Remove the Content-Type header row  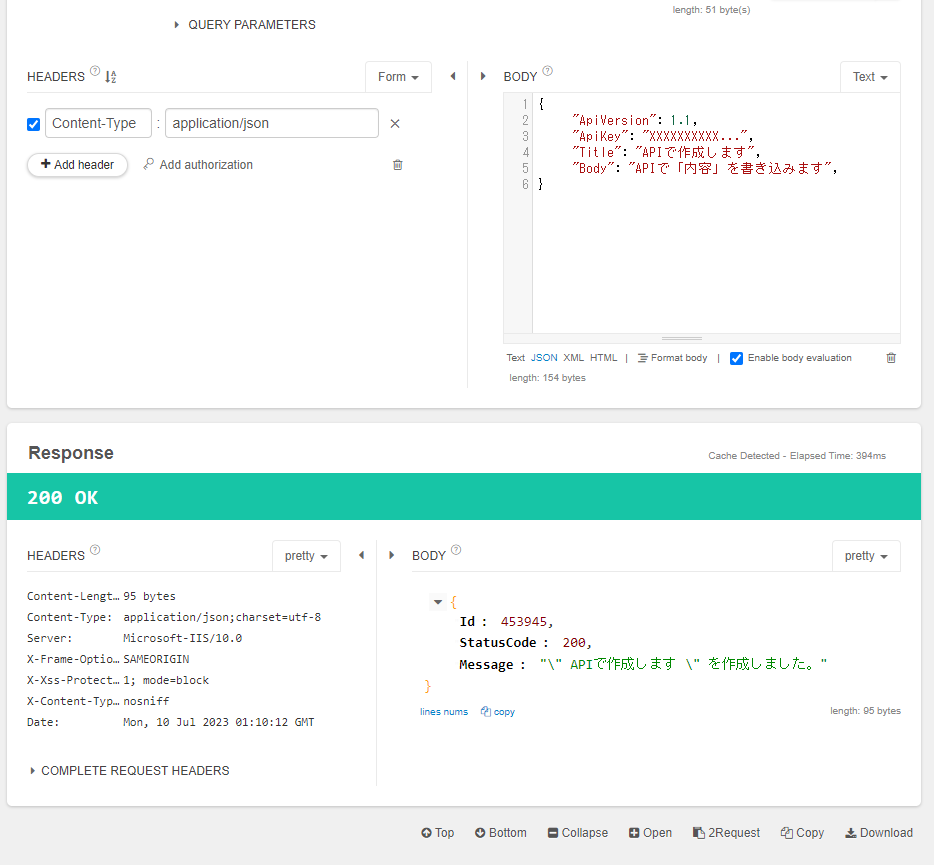click(x=395, y=123)
